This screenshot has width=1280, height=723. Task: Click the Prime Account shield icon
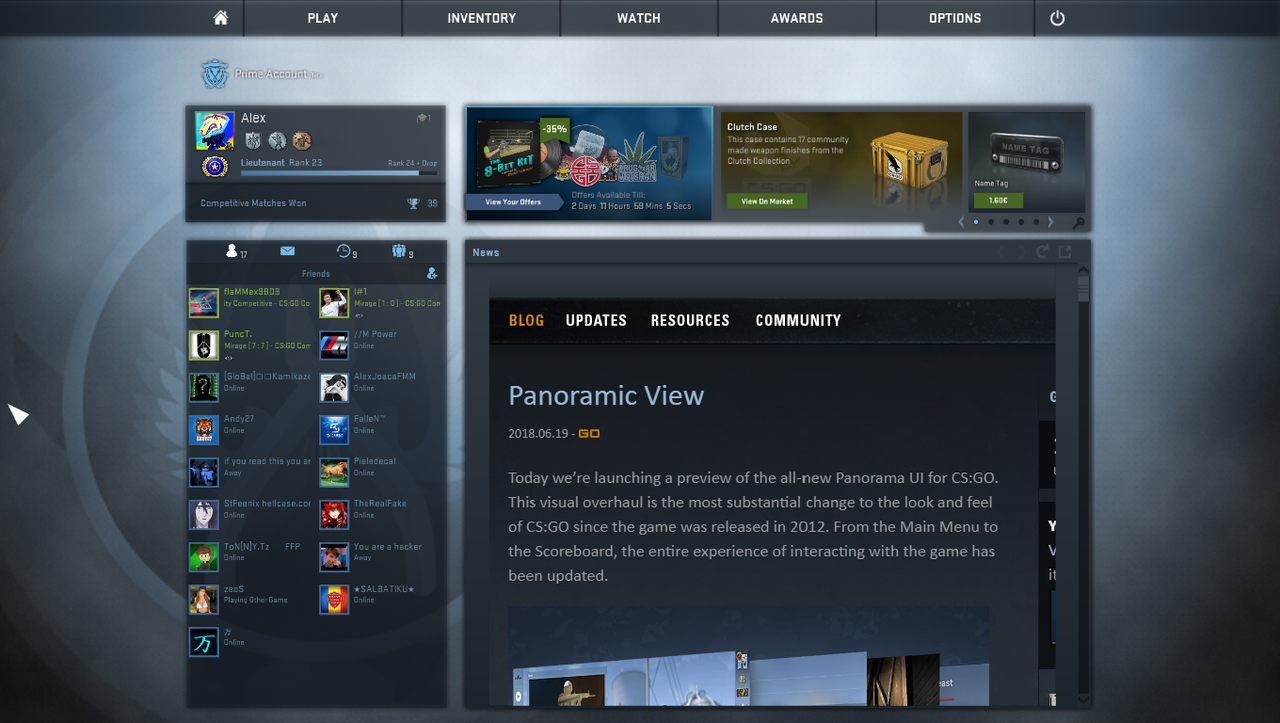pyautogui.click(x=215, y=75)
